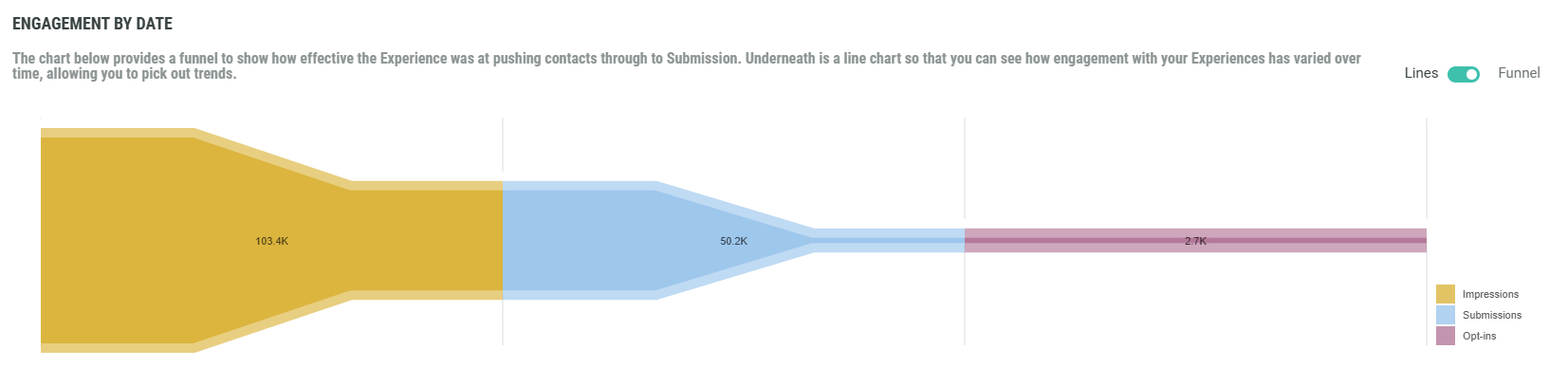This screenshot has height=386, width=1568.
Task: Toggle the Lines/Funnel chart switch
Action: (1463, 74)
